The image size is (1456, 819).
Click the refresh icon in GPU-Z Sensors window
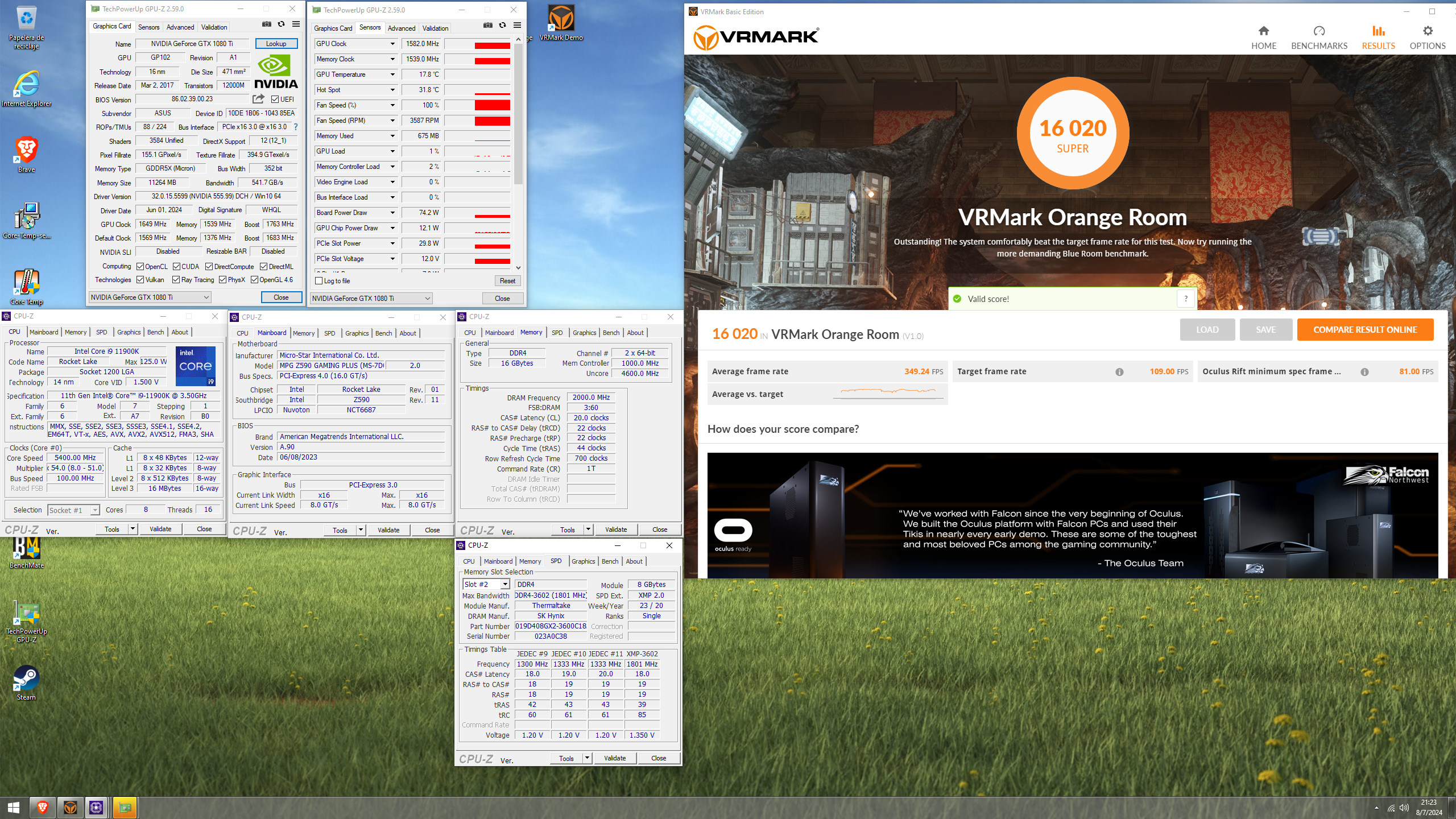pos(502,26)
